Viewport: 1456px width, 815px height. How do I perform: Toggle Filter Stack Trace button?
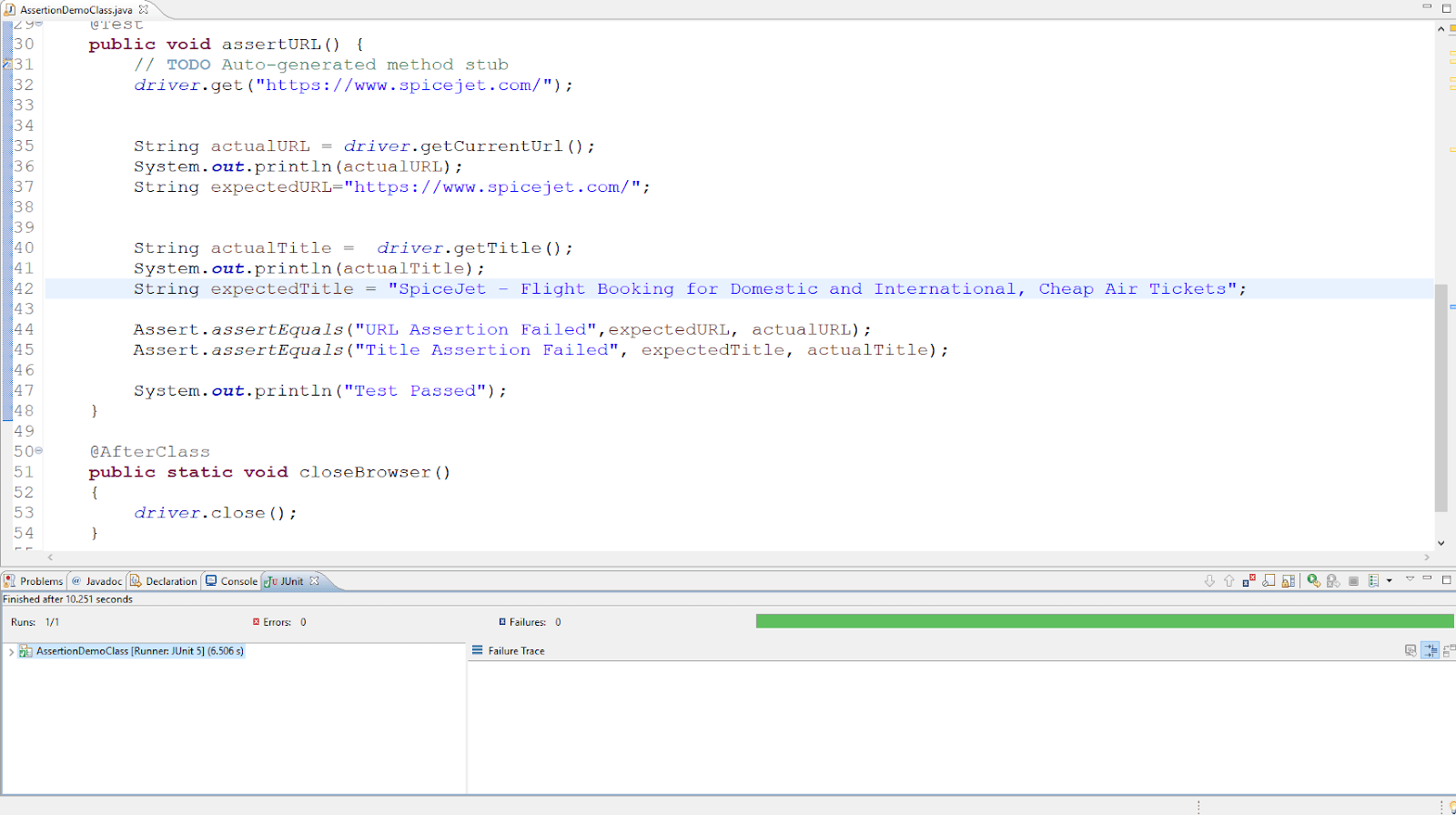click(x=1431, y=650)
